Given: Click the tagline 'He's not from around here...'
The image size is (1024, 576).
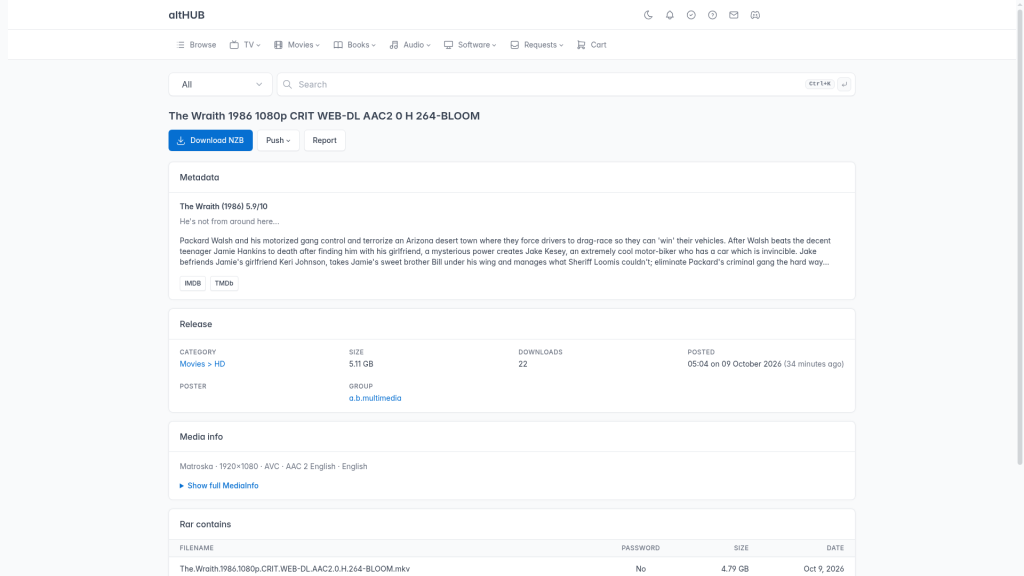Looking at the screenshot, I should pos(229,221).
